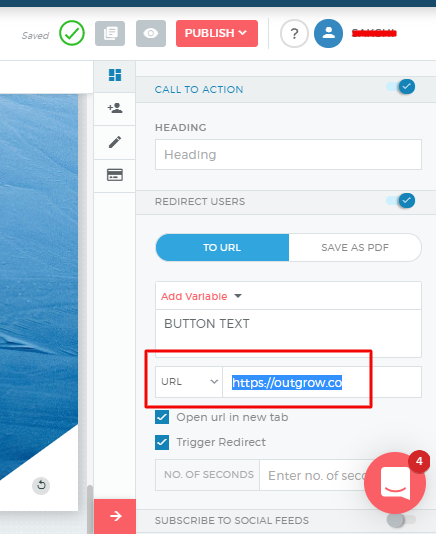Open the duplicate pages icon button

point(110,33)
